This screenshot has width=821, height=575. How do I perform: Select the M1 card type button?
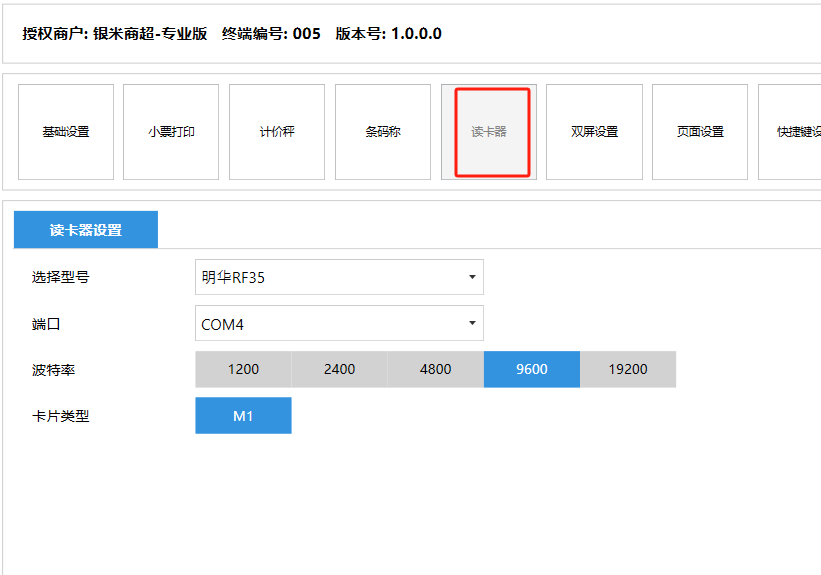(243, 416)
